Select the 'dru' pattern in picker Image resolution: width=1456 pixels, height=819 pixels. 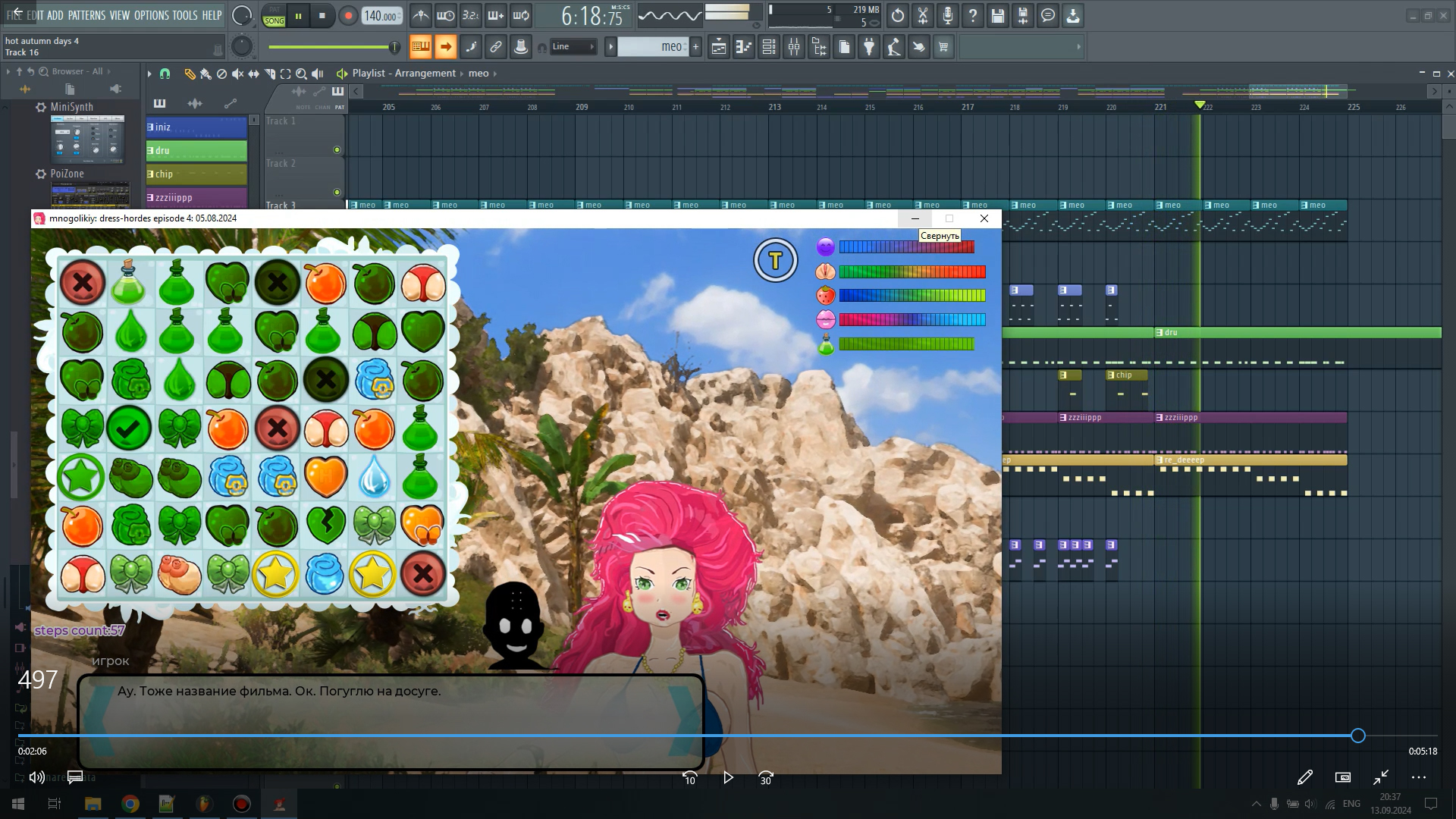point(196,150)
